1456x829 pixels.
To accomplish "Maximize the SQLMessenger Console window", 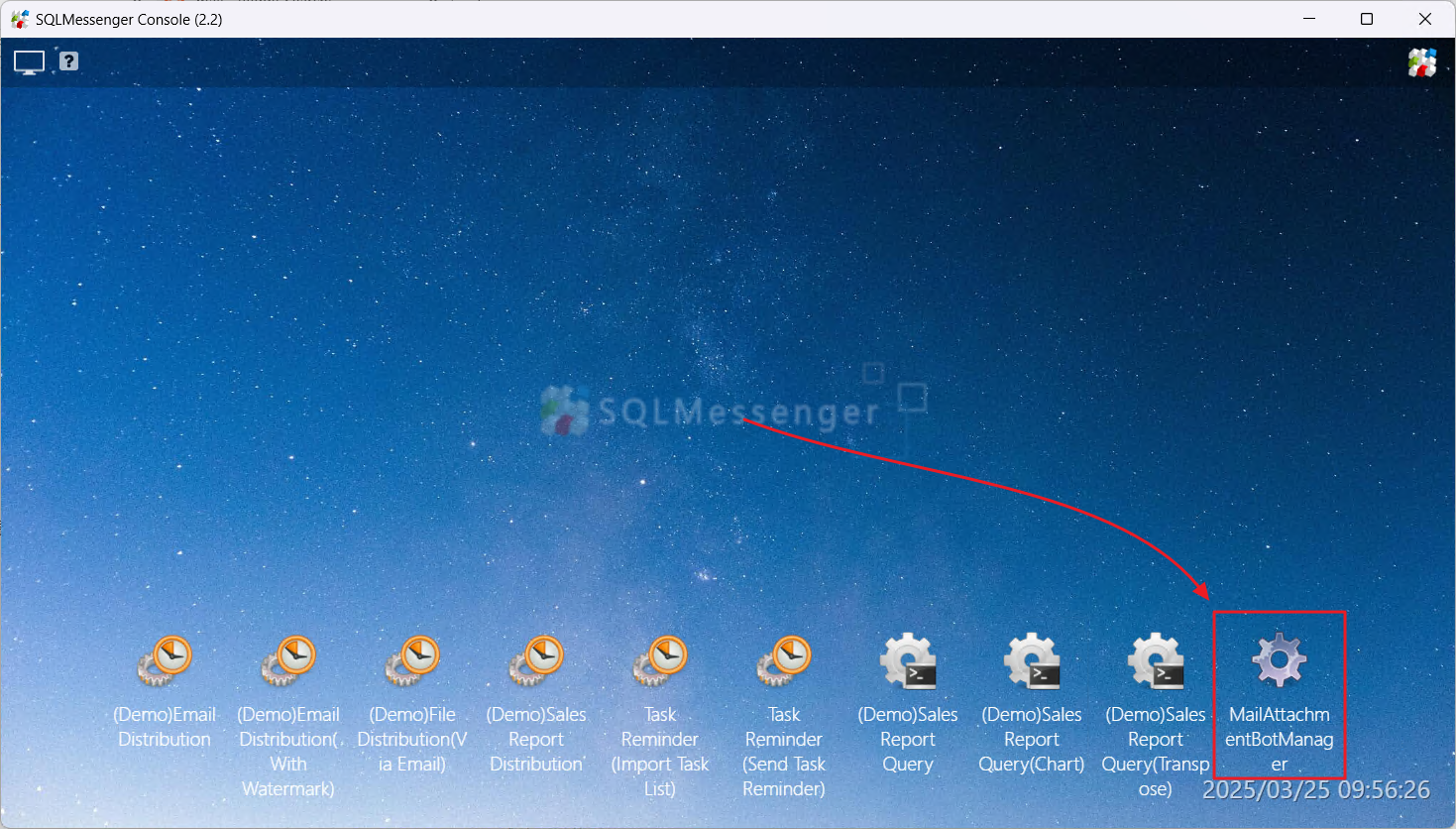I will [1367, 19].
